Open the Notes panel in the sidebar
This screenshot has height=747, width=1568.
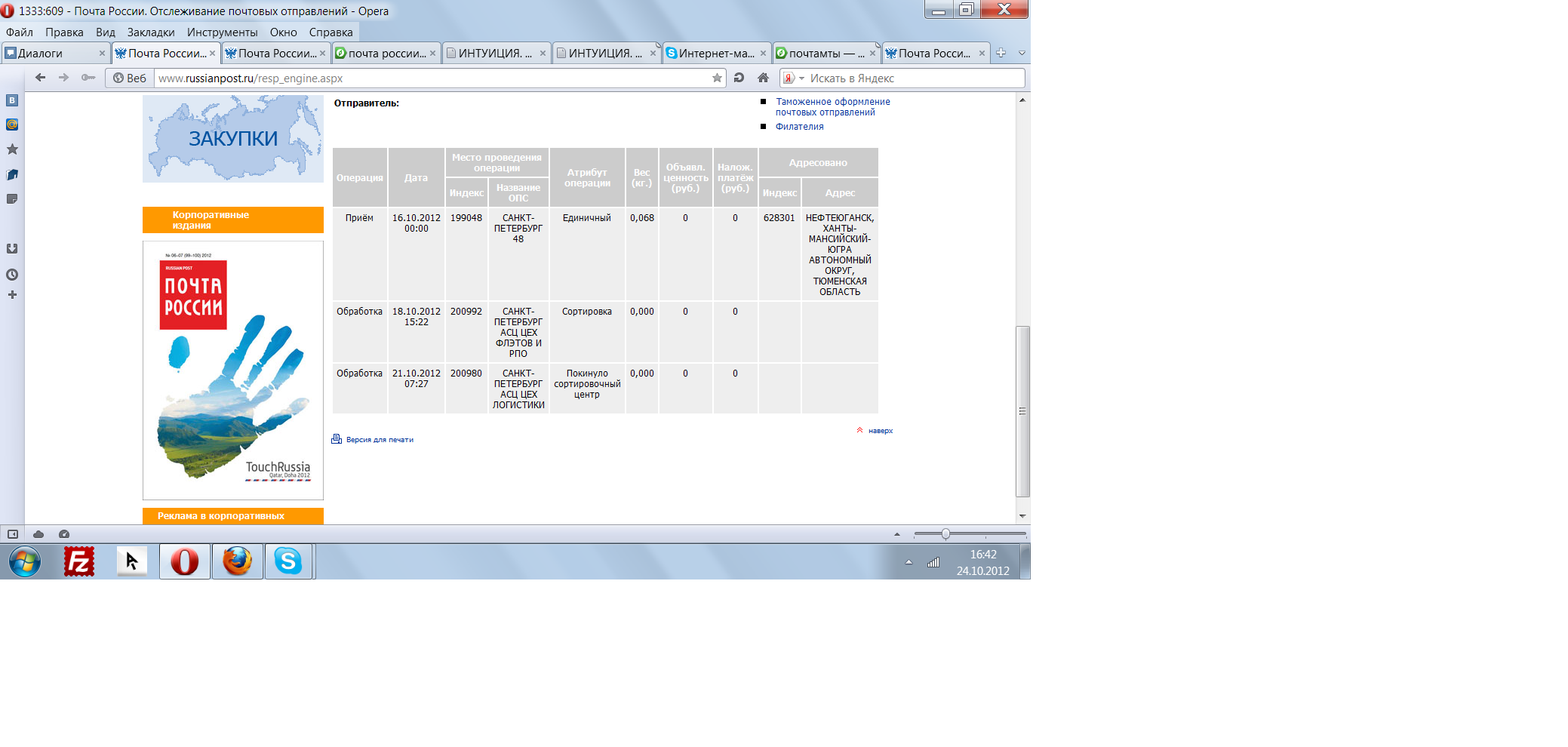12,199
